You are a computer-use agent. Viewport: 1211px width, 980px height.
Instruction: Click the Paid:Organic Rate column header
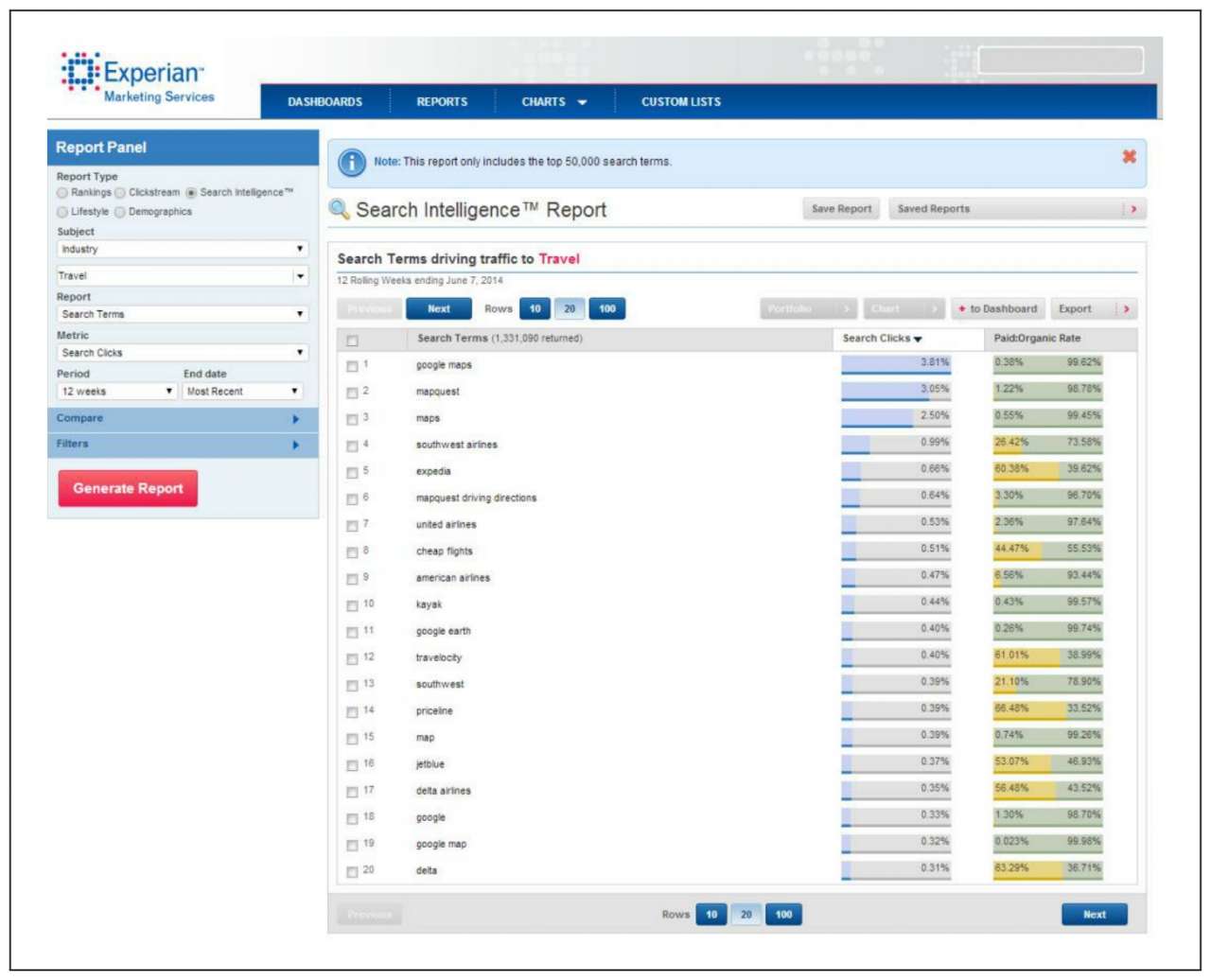(x=1037, y=339)
